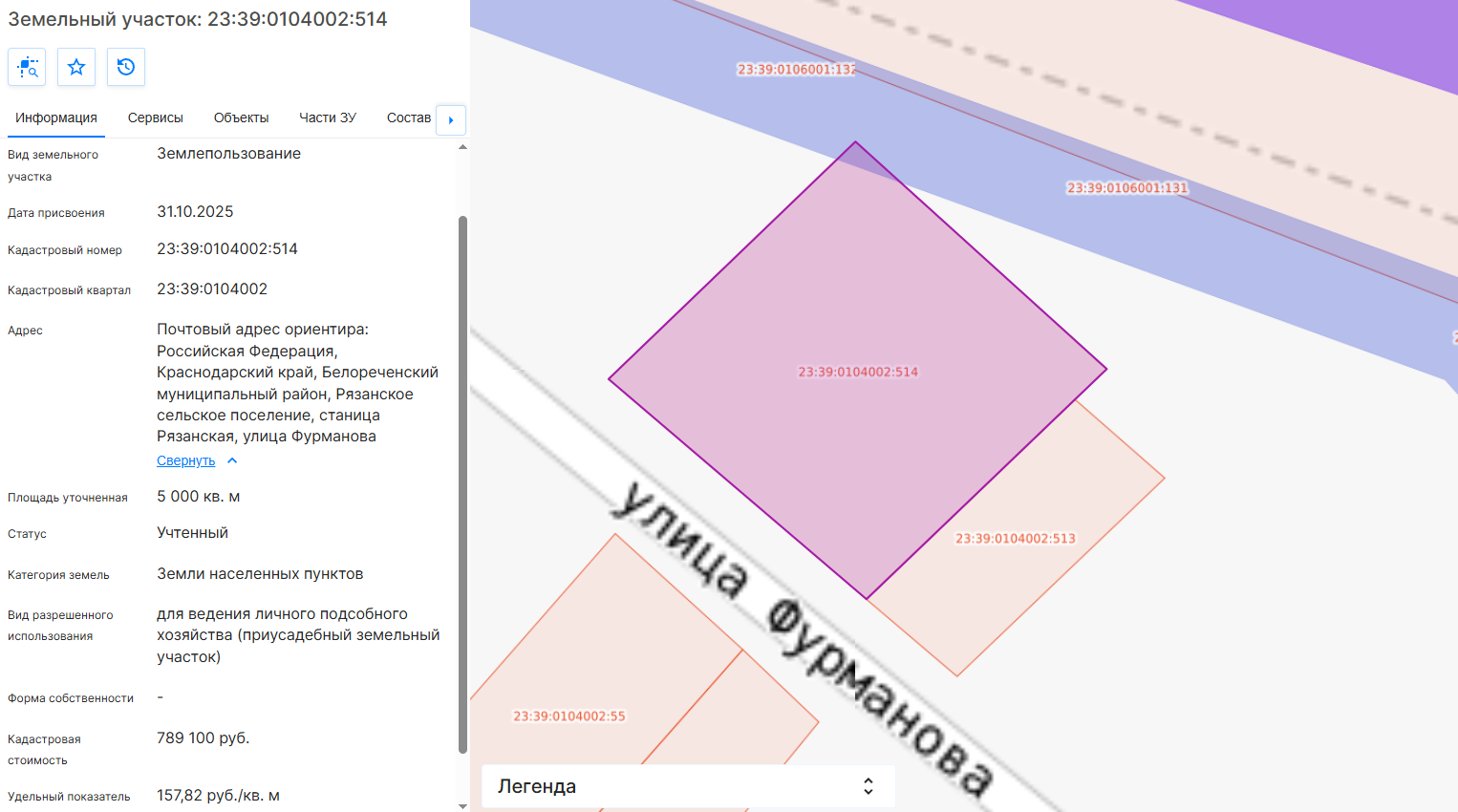
Task: Click the postal address text block
Action: (x=298, y=383)
